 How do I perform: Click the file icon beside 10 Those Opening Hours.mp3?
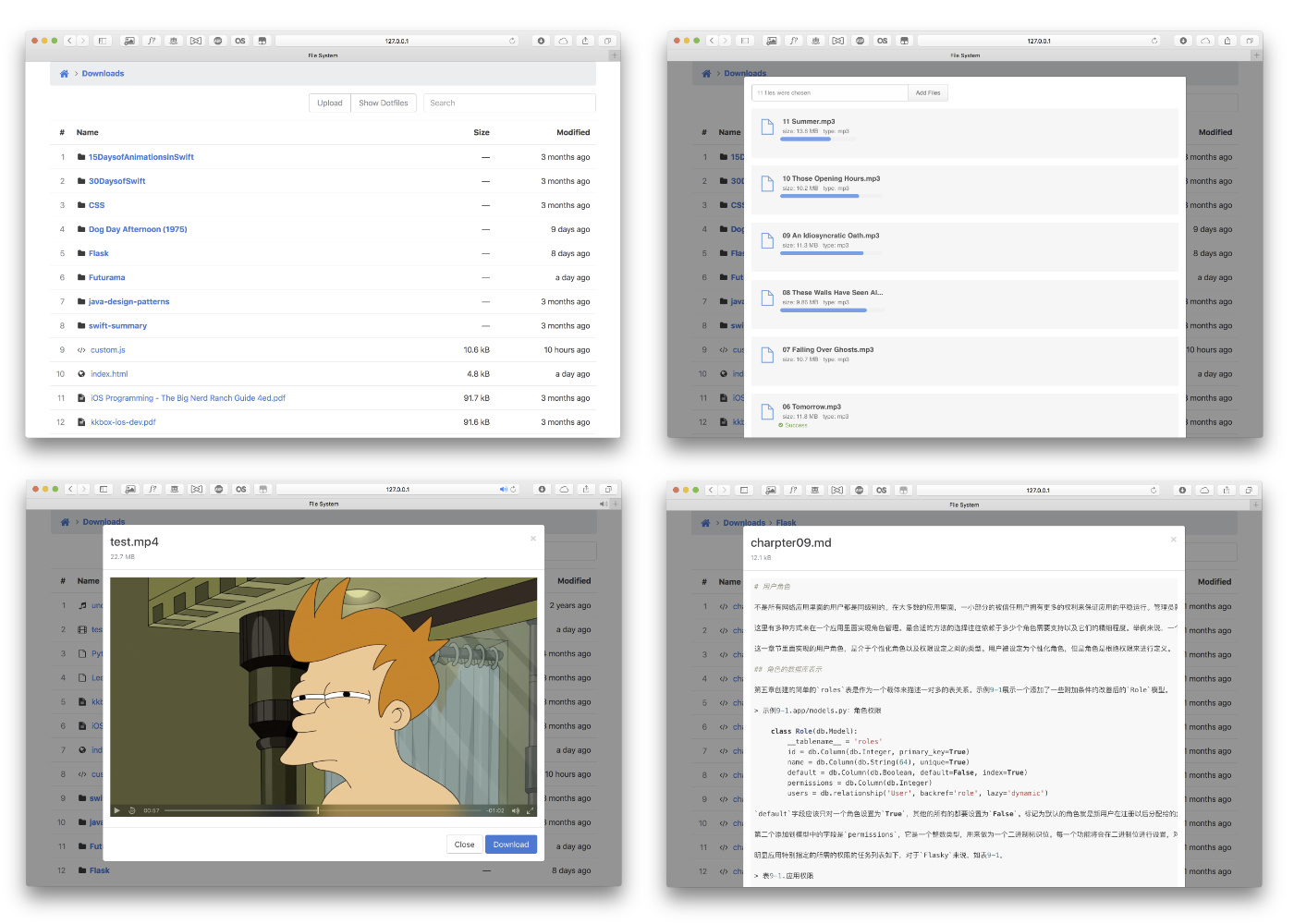(767, 183)
